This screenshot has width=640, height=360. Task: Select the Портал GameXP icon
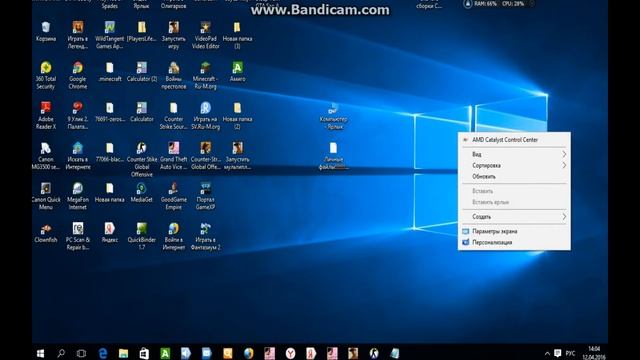[x=205, y=196]
